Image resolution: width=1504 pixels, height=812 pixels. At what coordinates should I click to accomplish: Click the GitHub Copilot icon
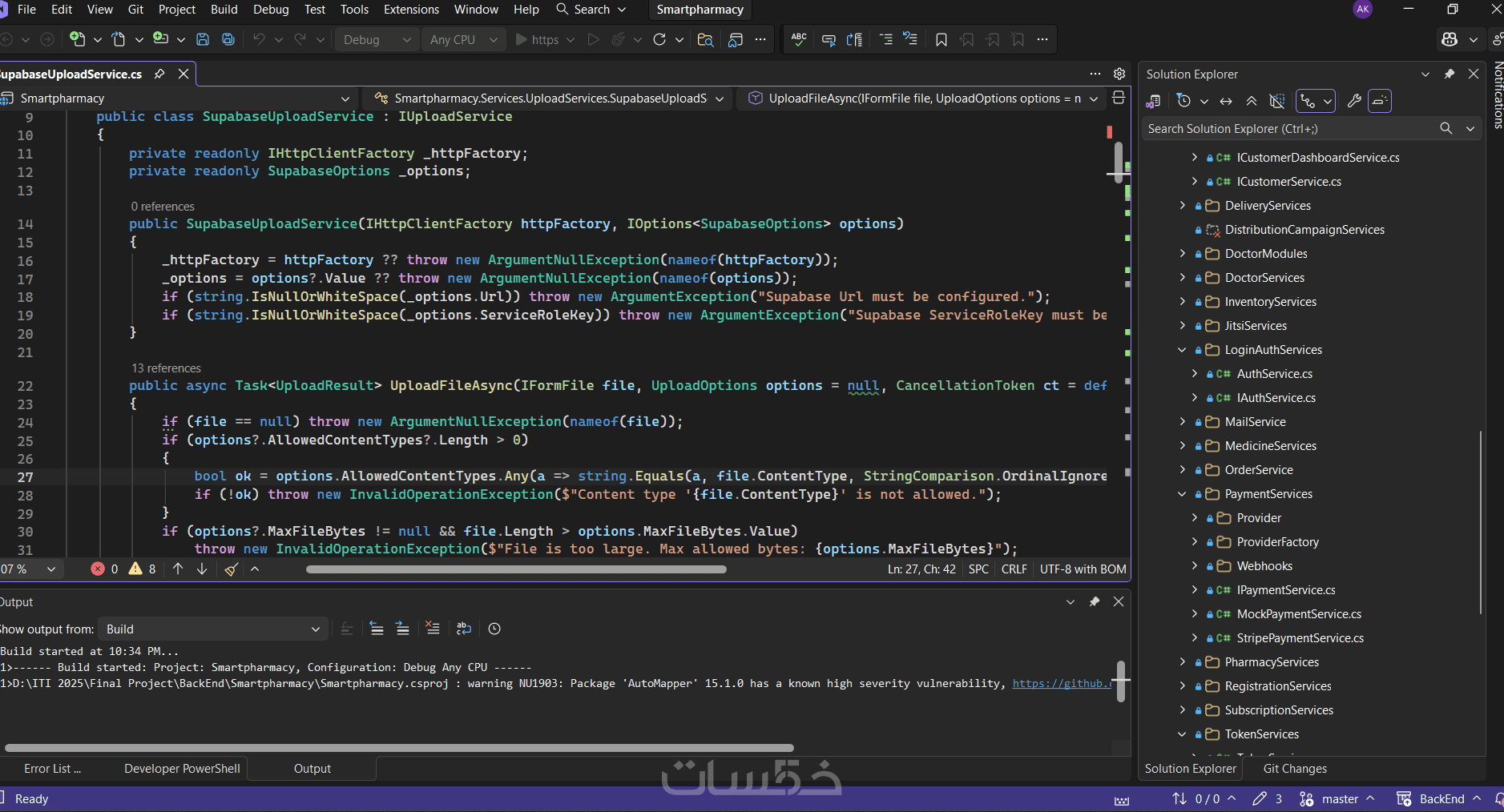pos(1449,39)
